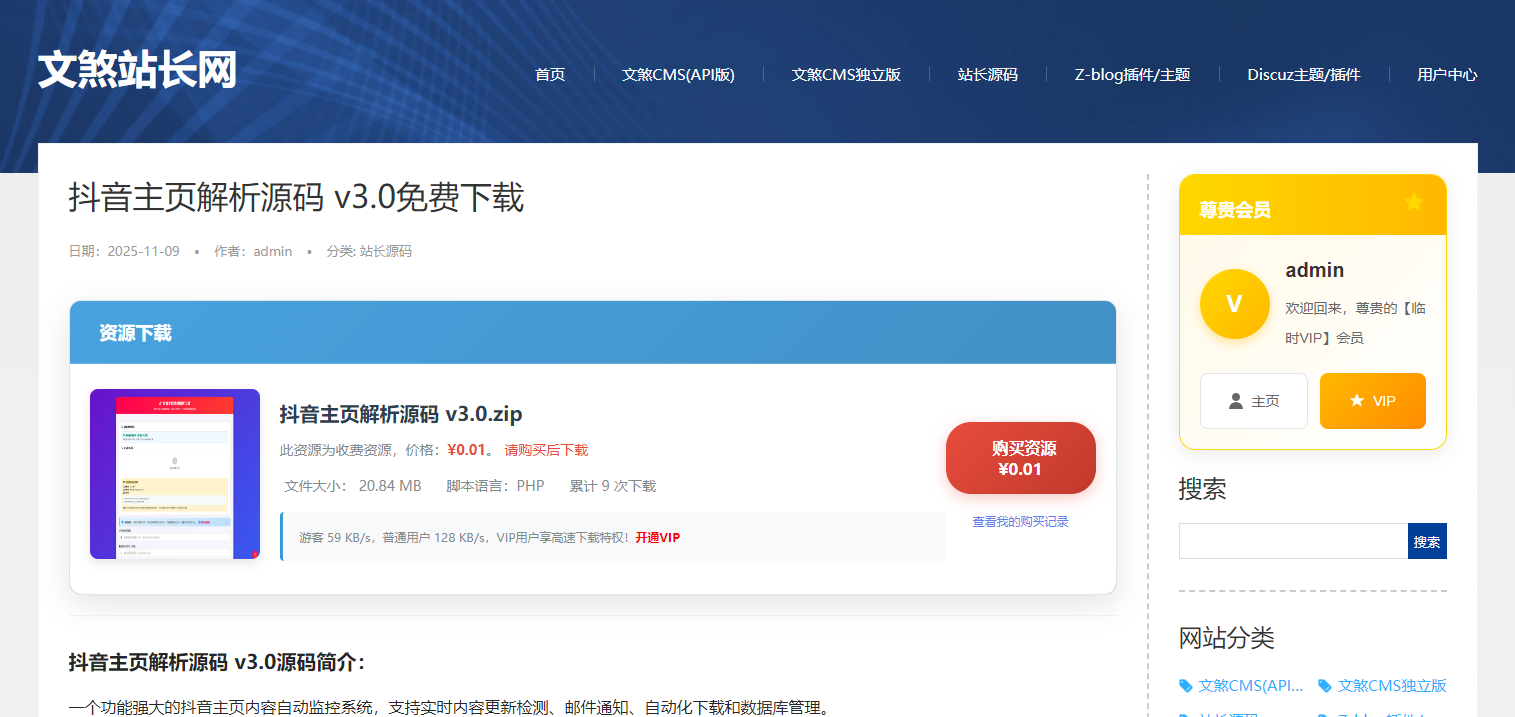
Task: Click the tag icon beside 文煞CMS独立版 category
Action: tap(1326, 686)
